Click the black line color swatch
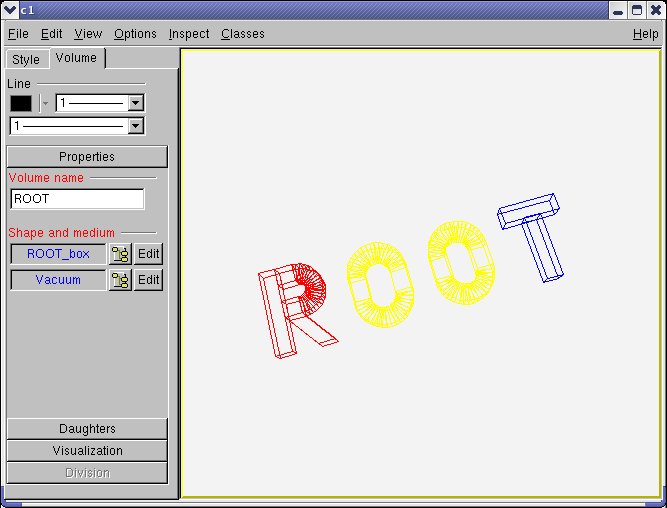This screenshot has height=508, width=667. coord(21,103)
